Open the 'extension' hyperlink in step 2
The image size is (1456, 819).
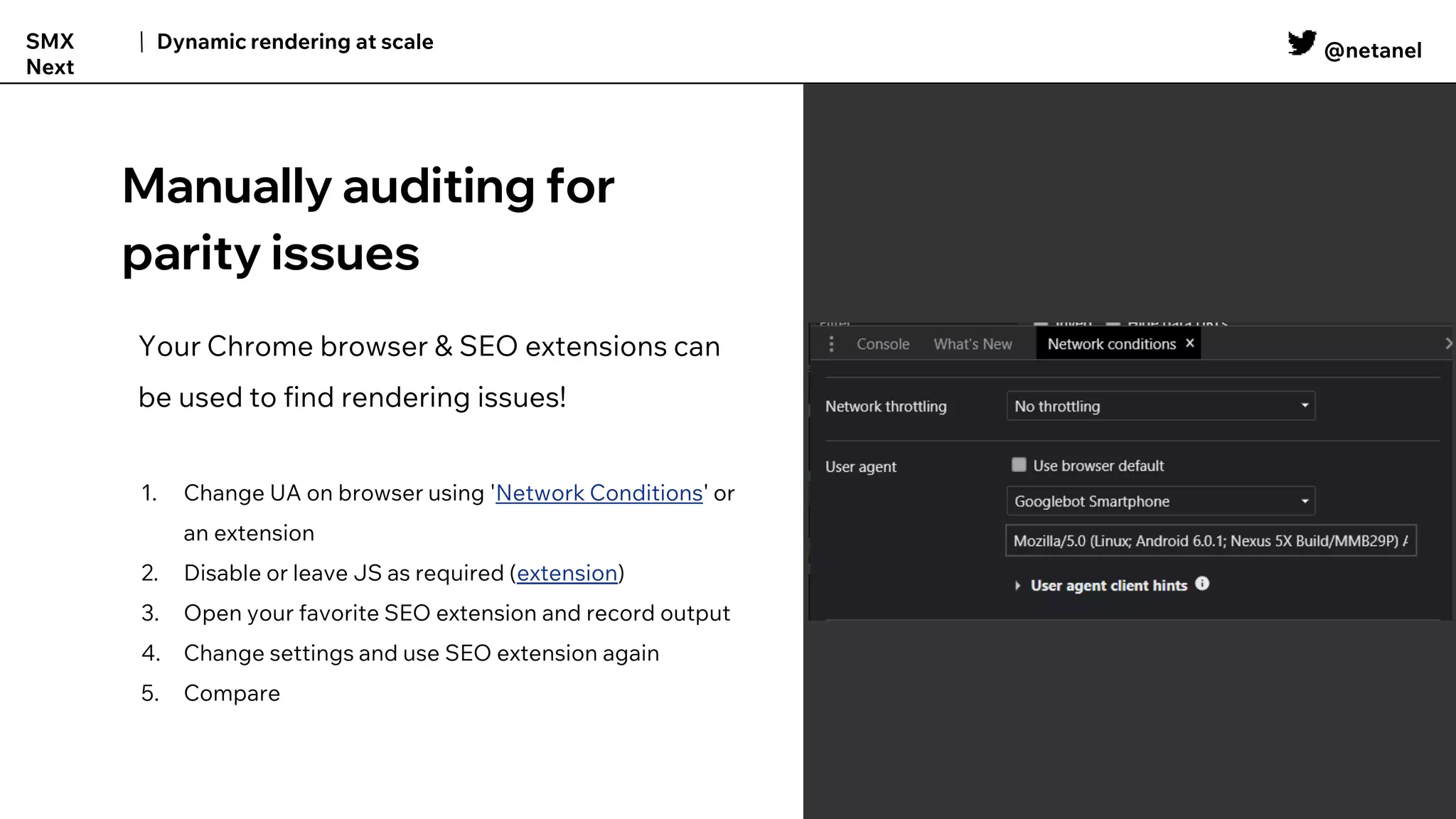pos(567,573)
